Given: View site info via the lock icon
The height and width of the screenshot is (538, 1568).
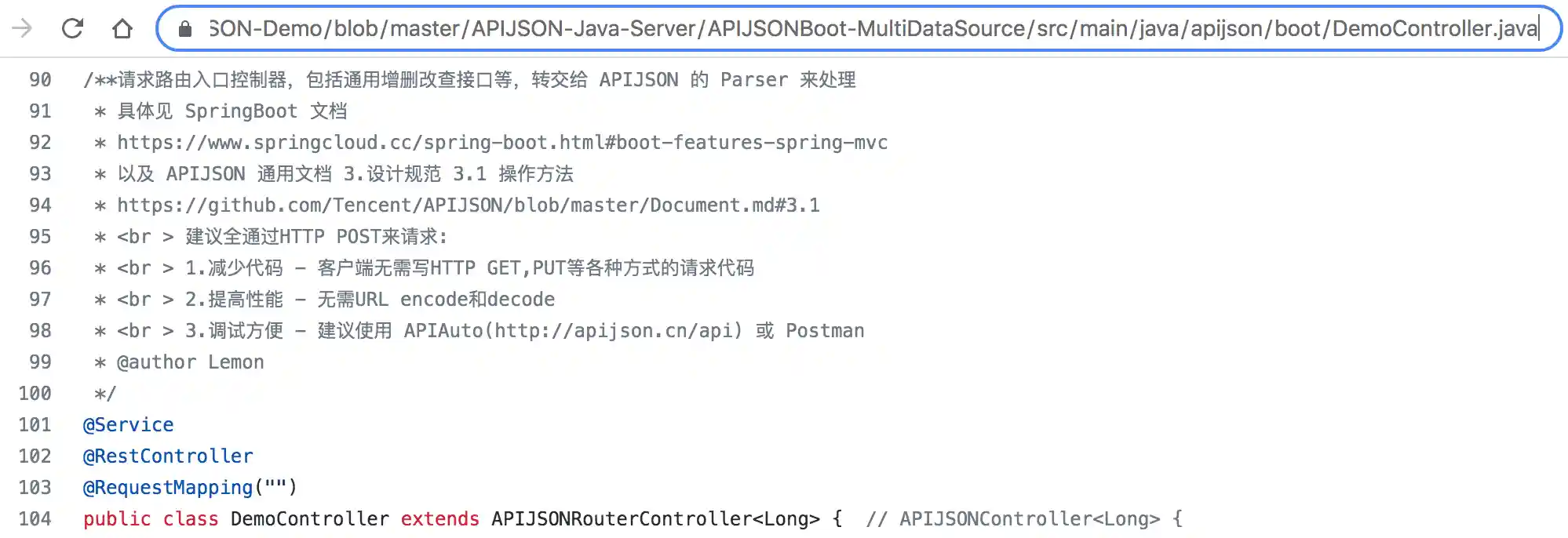Looking at the screenshot, I should [185, 29].
